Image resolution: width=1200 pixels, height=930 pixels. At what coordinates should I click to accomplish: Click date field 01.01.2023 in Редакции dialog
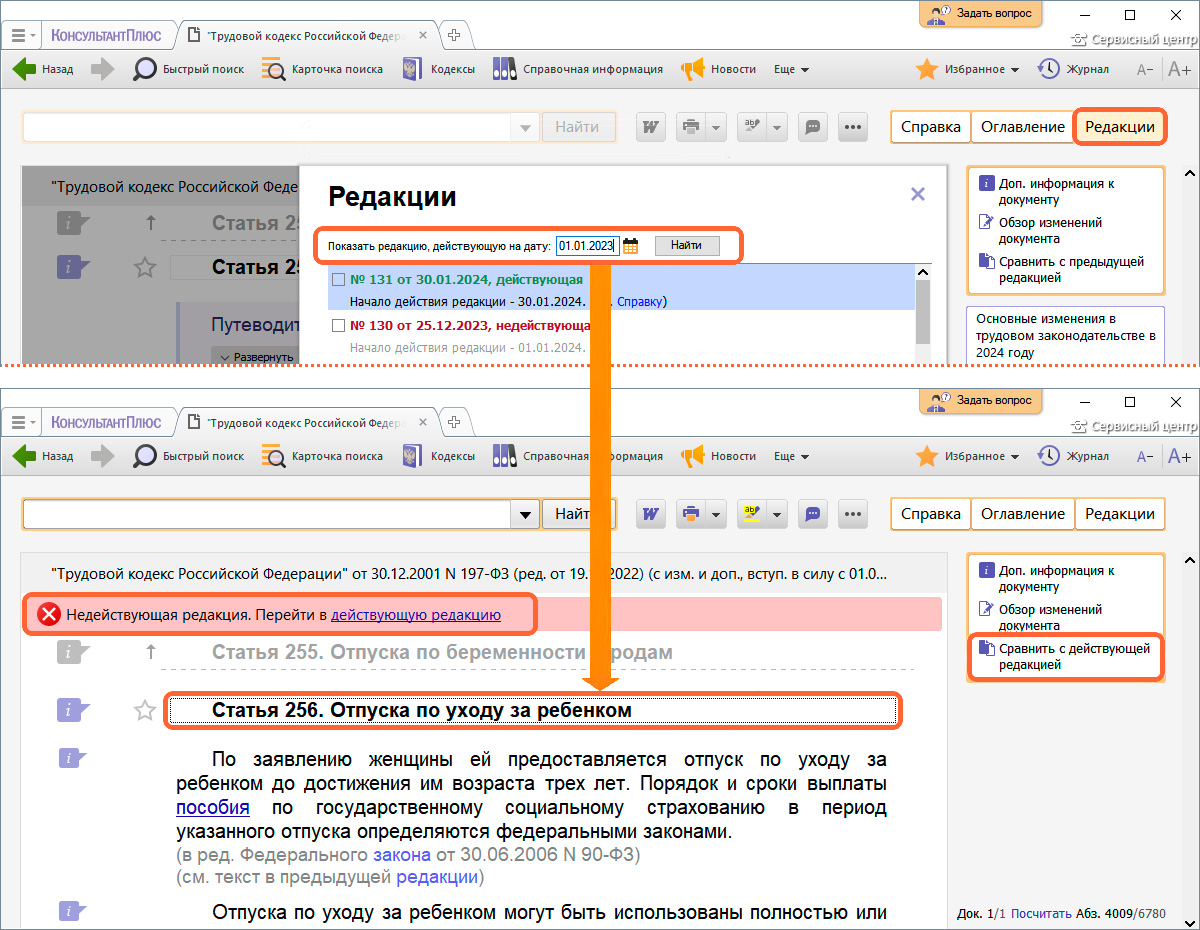point(586,245)
